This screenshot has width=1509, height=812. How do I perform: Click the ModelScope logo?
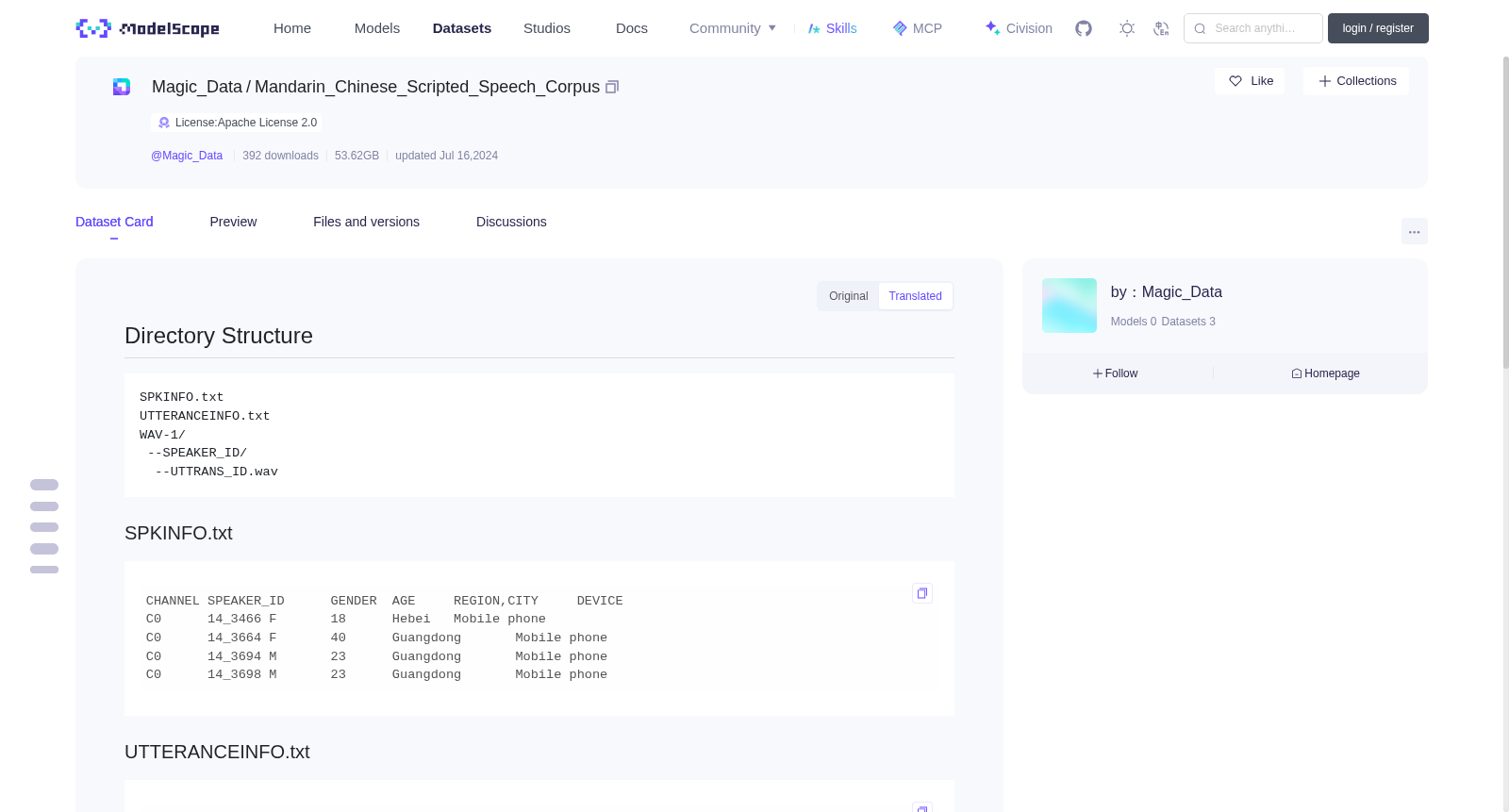point(148,28)
